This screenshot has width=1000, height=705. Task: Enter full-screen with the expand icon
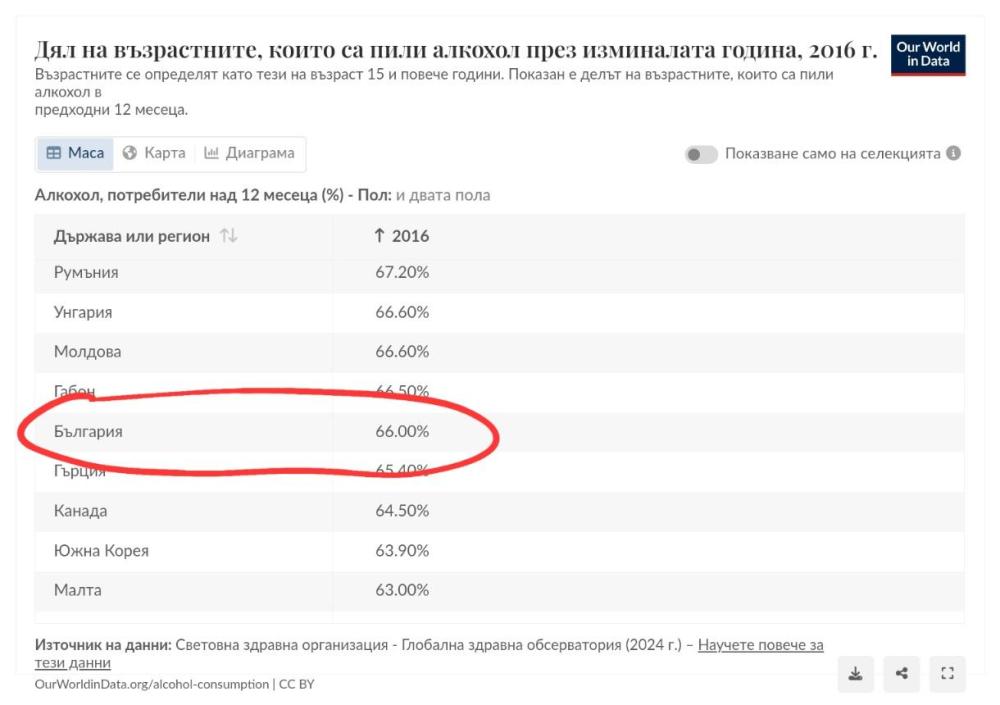click(947, 674)
